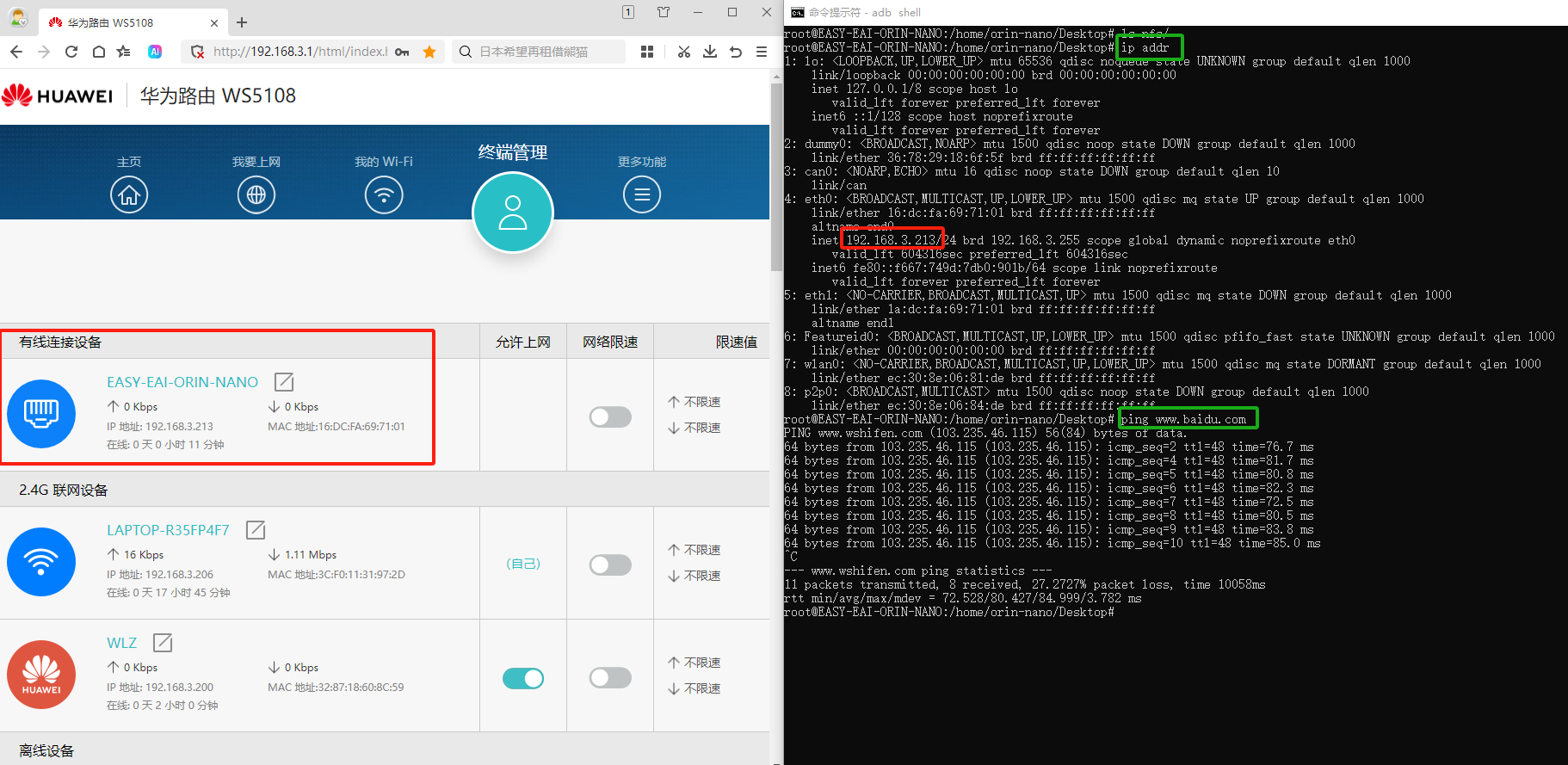
Task: Edit the LAPTOP-R35FP4F7 device name
Action: pos(256,530)
